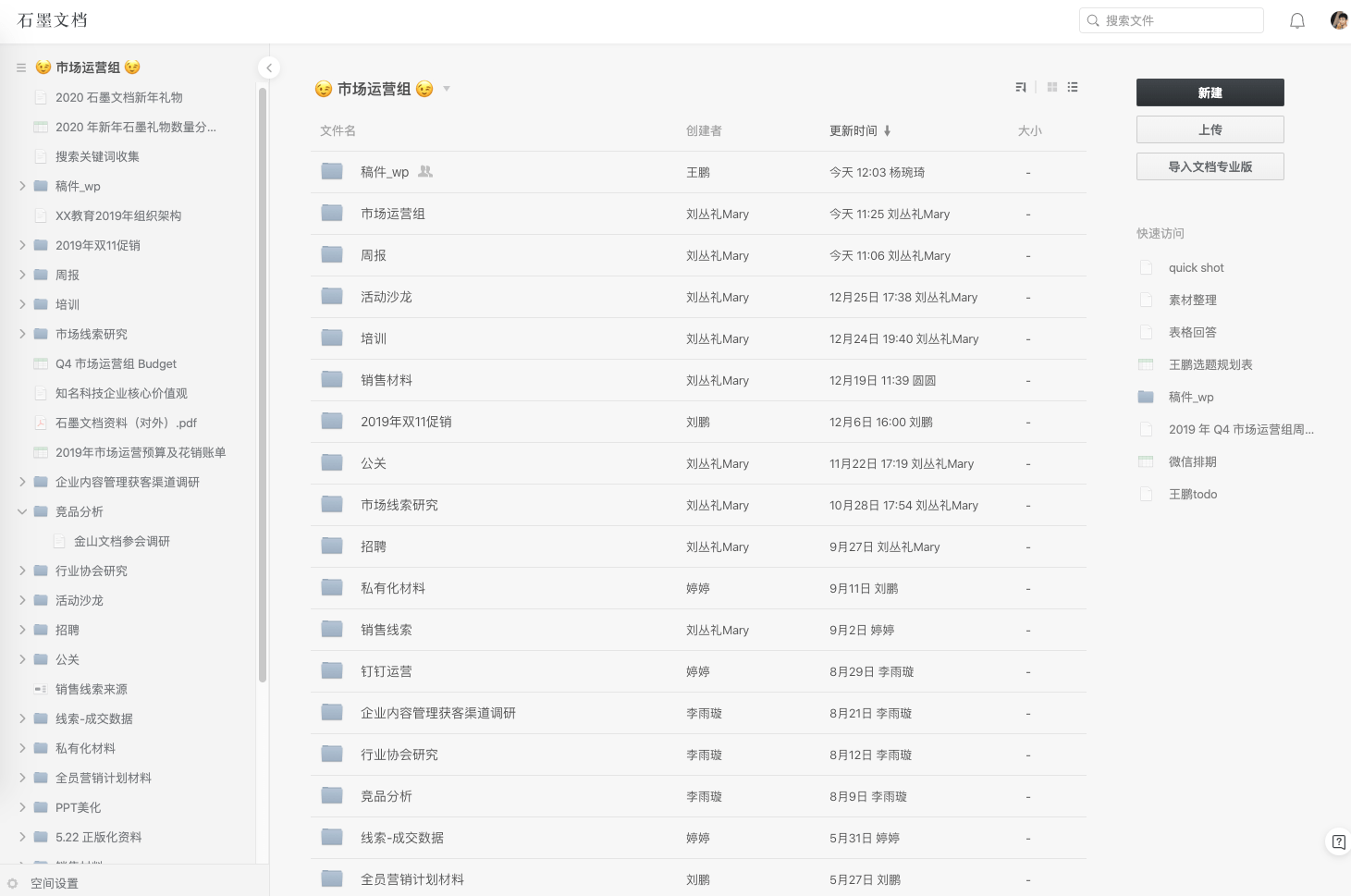The height and width of the screenshot is (896, 1351).
Task: Click the 新建 button
Action: 1210,92
